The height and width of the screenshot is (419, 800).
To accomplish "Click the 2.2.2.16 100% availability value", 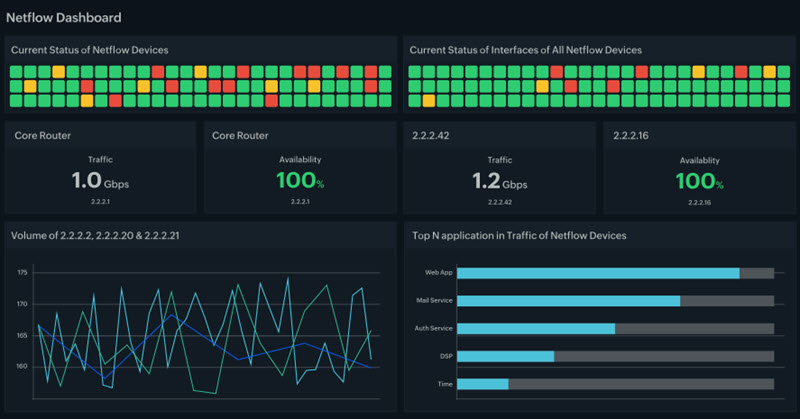I will (x=699, y=181).
